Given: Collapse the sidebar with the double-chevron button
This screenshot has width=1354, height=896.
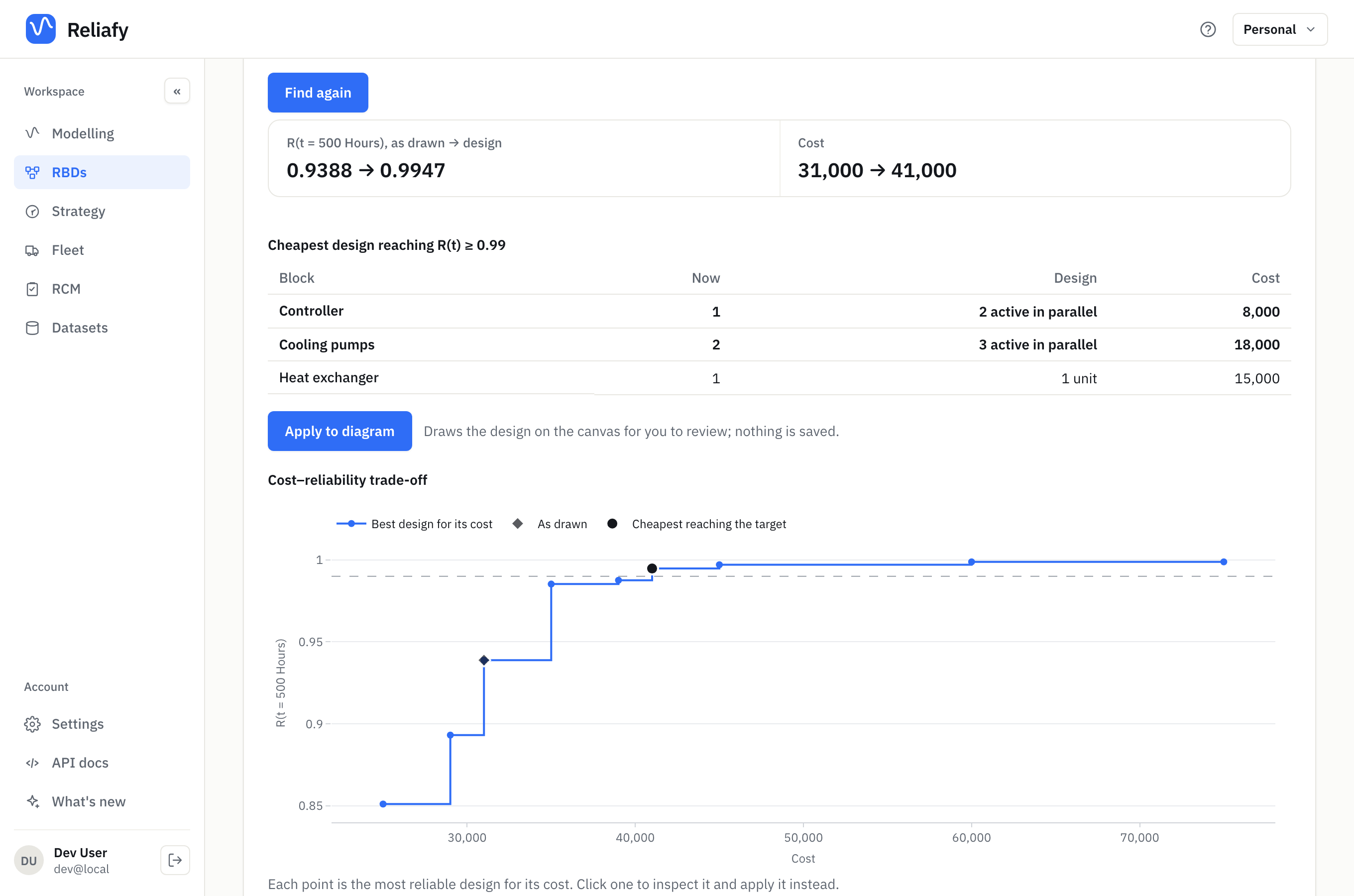Looking at the screenshot, I should [177, 92].
